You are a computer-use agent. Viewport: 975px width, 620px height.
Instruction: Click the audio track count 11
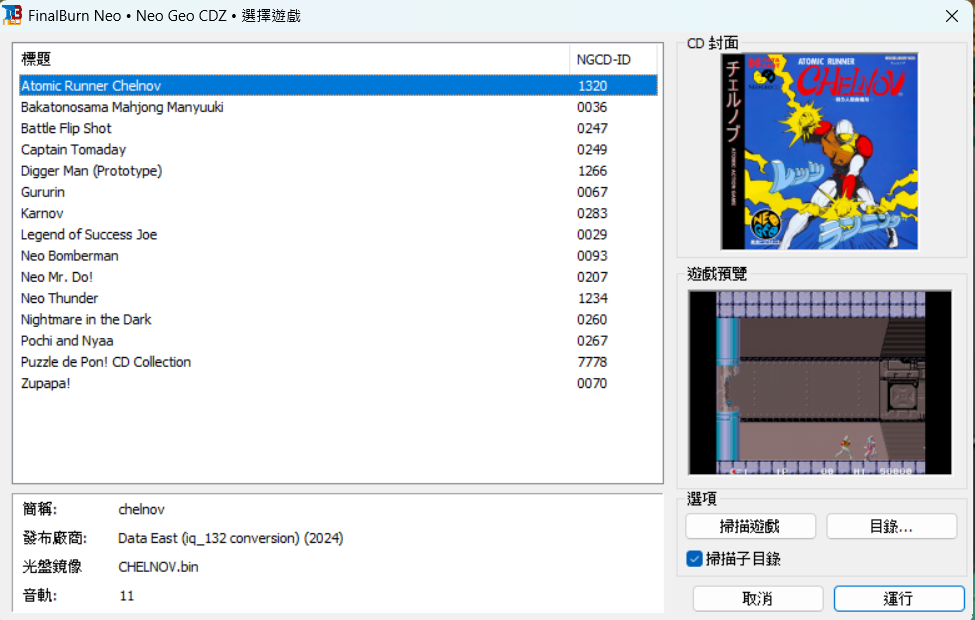(x=127, y=596)
